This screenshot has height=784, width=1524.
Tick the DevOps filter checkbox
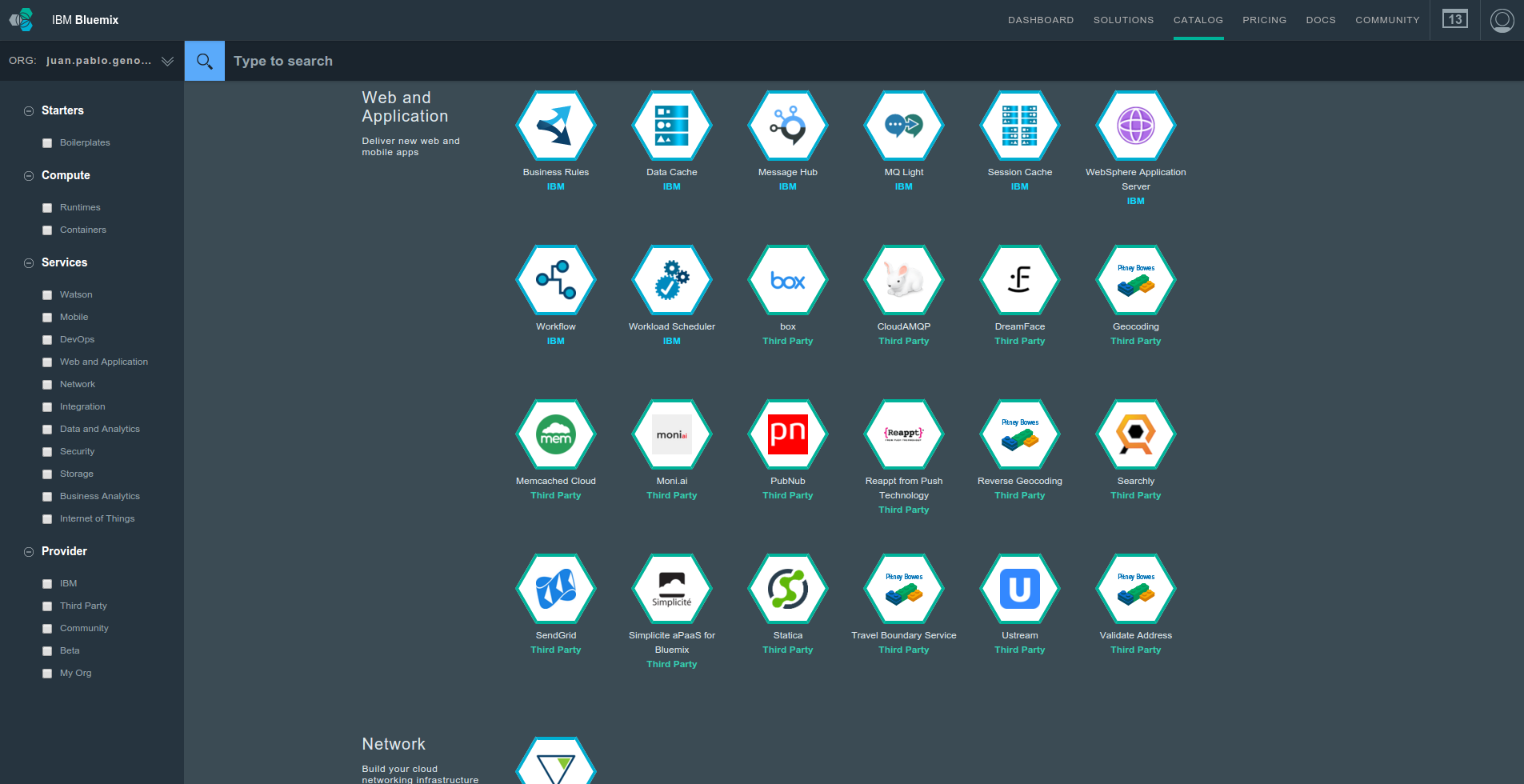click(x=47, y=340)
